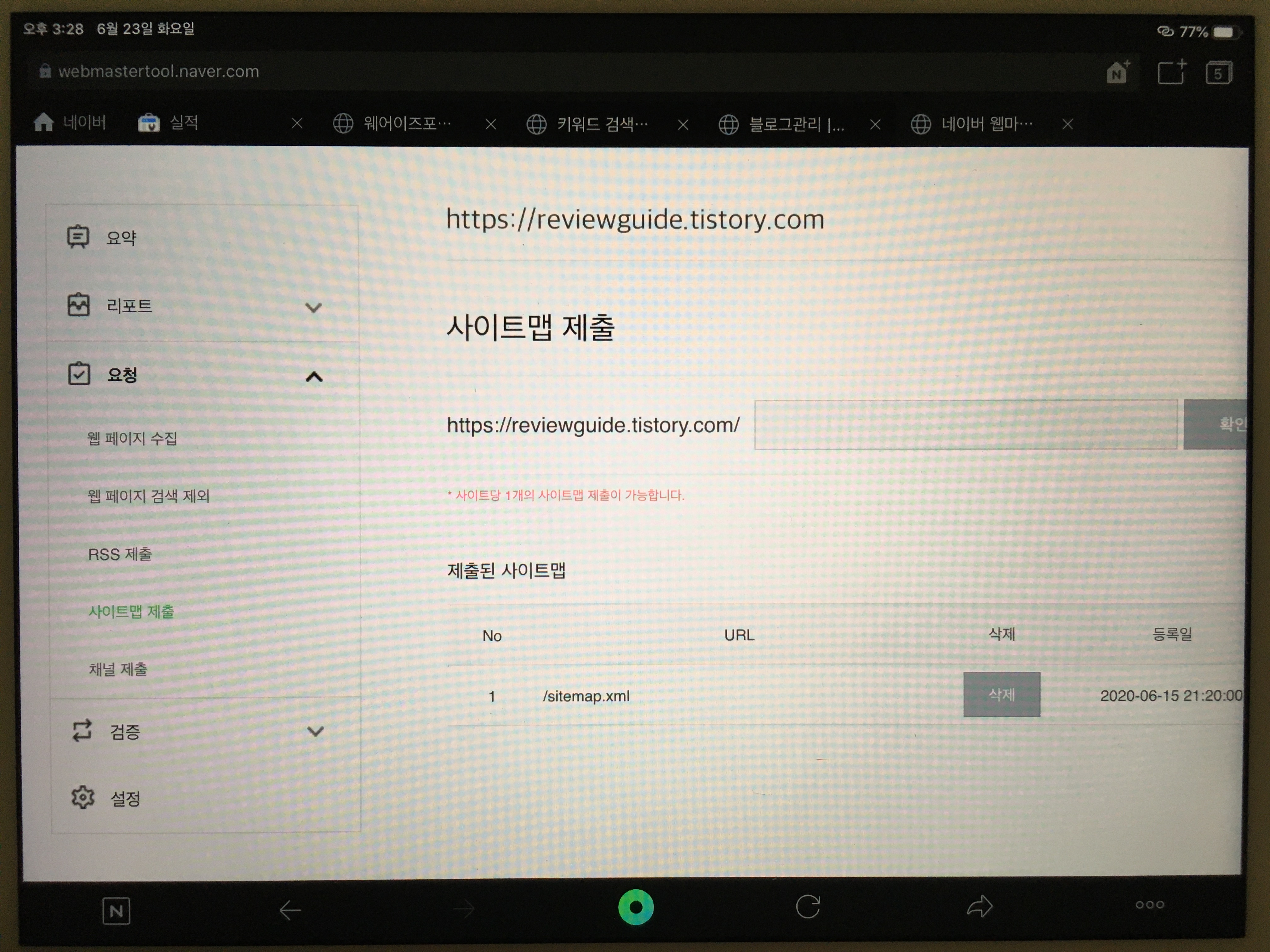Collapse the 요청 section chevron

click(x=314, y=377)
